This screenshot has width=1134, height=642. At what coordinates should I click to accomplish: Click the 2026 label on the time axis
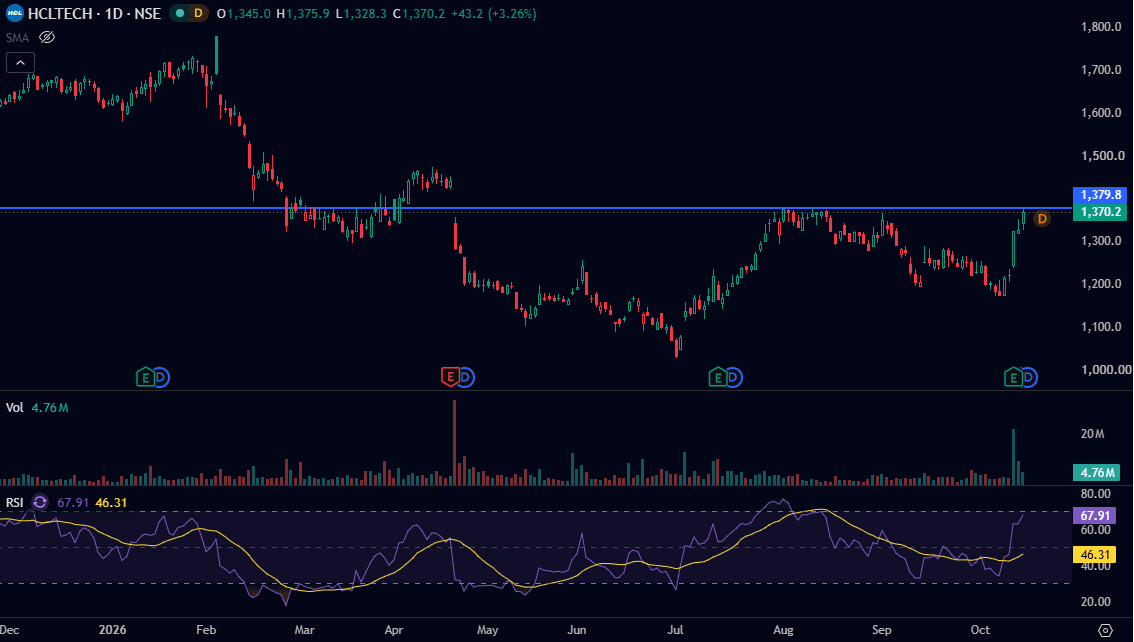[x=112, y=630]
